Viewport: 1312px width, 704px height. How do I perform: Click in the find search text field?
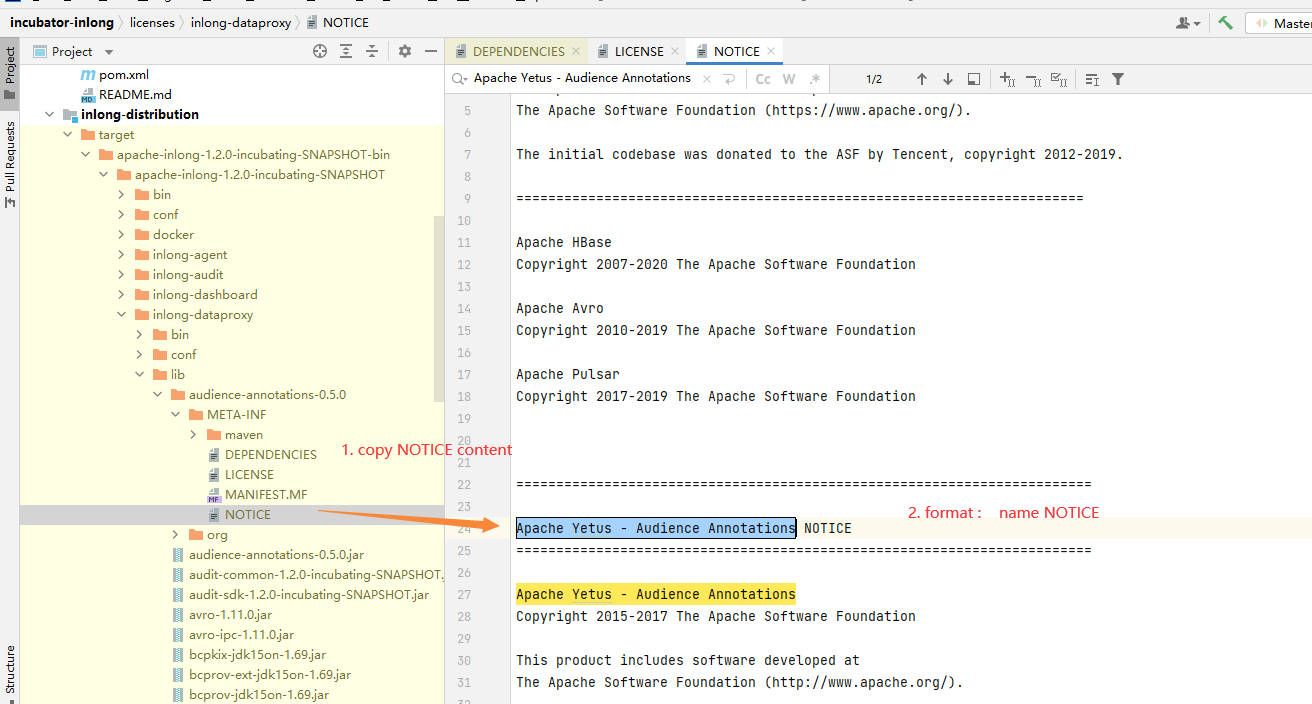point(580,78)
